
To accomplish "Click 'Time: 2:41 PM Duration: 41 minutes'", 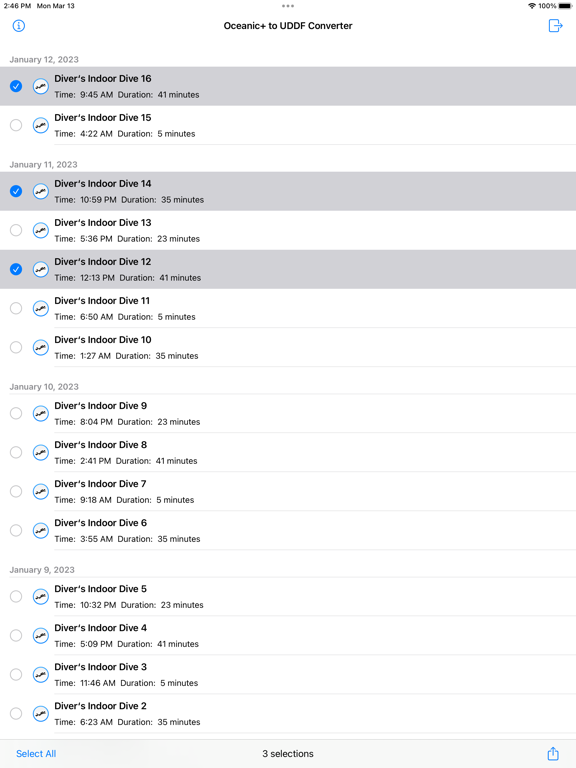I will click(x=125, y=461).
